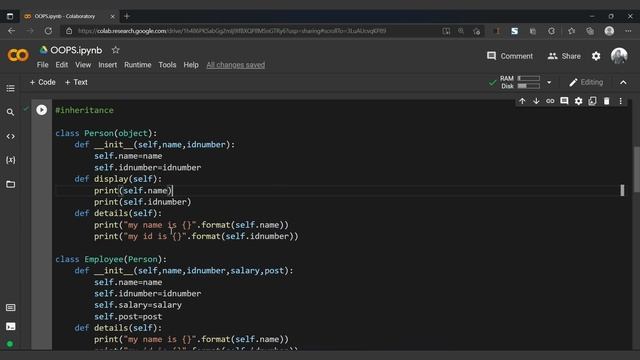The image size is (640, 360).
Task: Click the def display(self) line
Action: pos(118,179)
